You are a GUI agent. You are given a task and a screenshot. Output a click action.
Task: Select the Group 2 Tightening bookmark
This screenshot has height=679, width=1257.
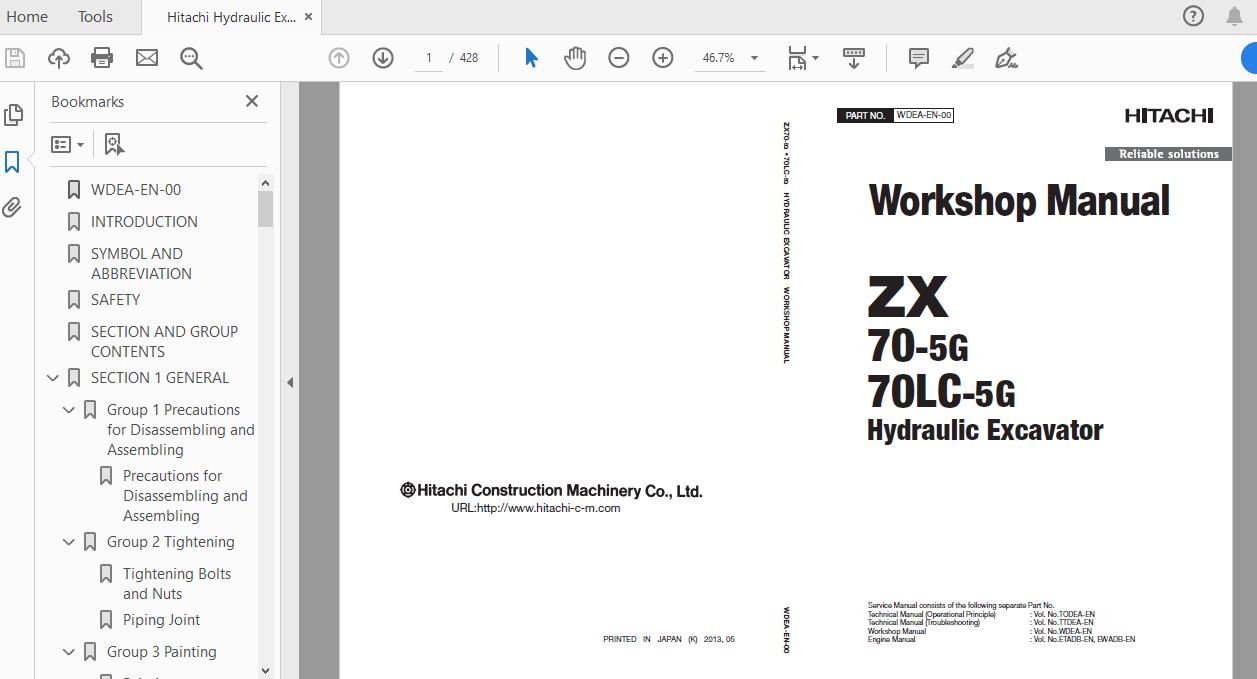pyautogui.click(x=171, y=542)
